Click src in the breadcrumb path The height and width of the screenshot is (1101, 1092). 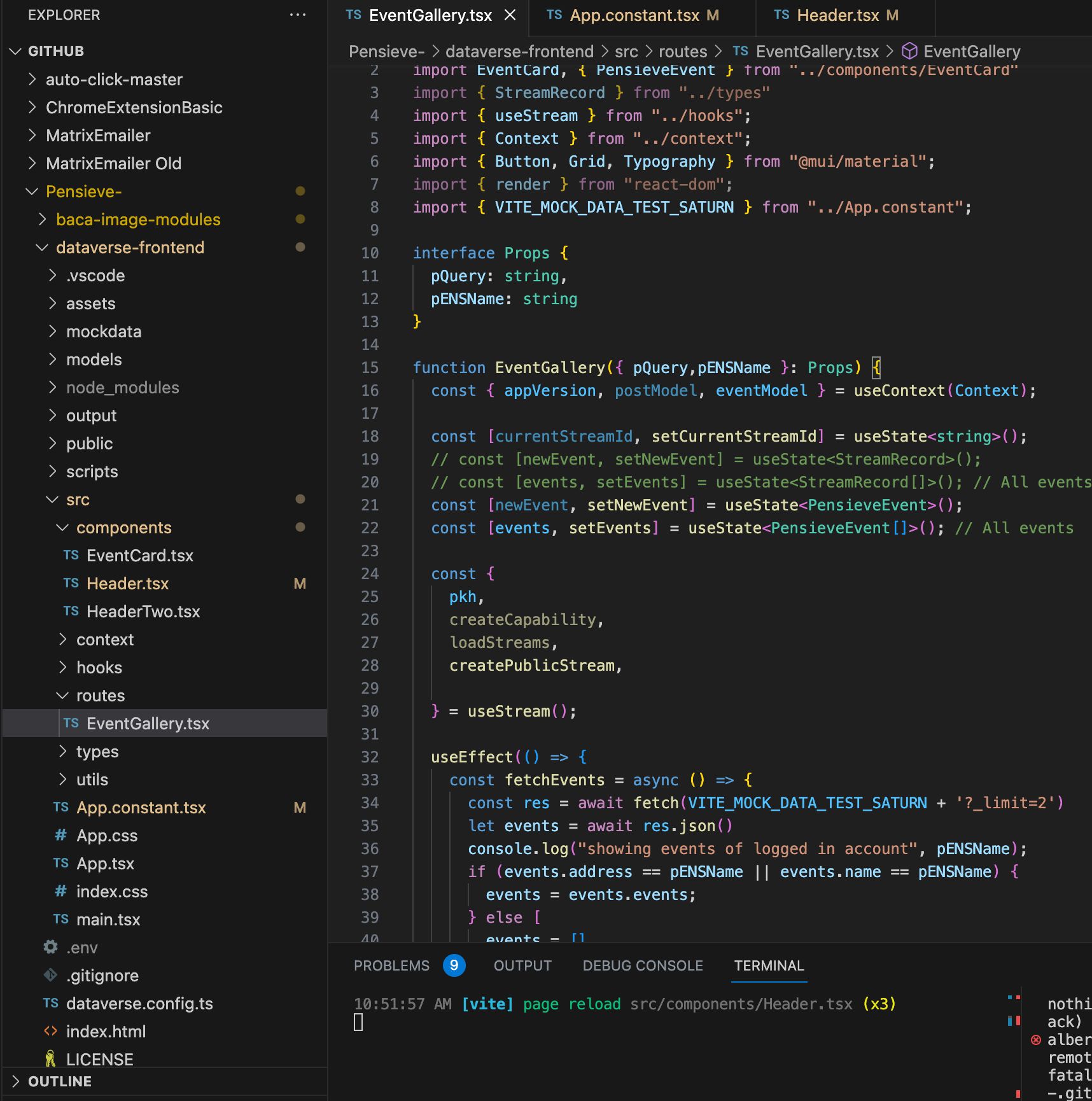[x=626, y=52]
